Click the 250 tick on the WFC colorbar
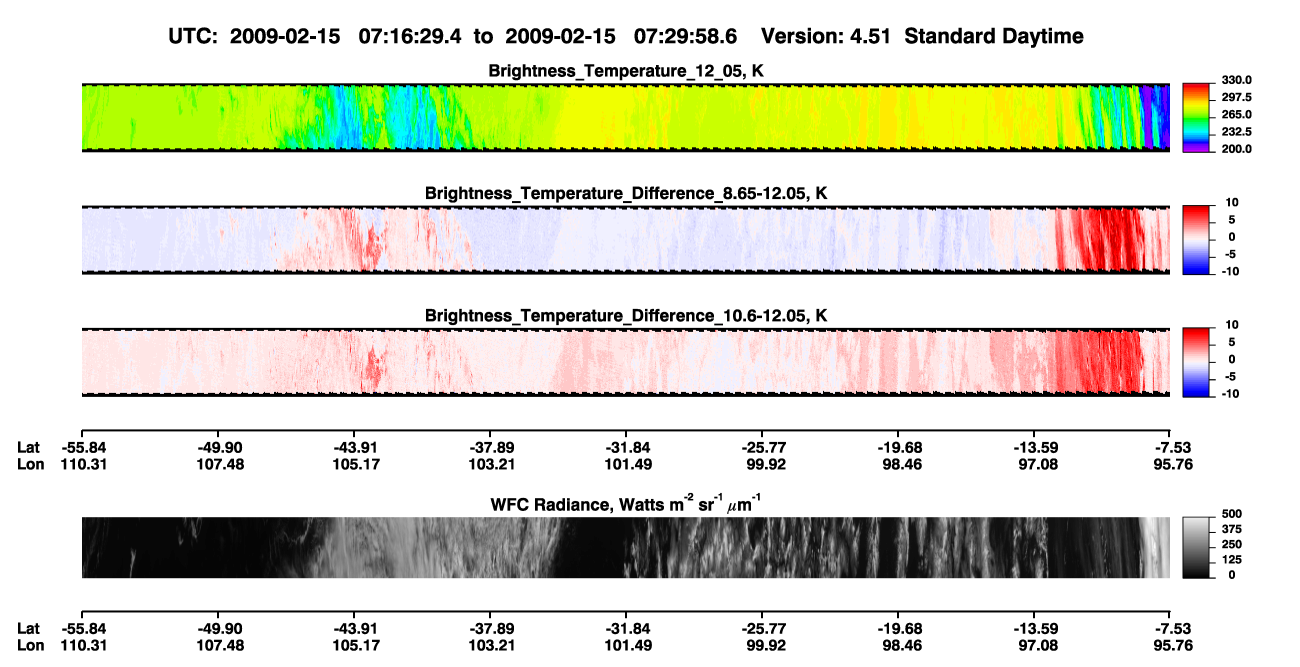Viewport: 1300px width, 667px height. pyautogui.click(x=1231, y=543)
